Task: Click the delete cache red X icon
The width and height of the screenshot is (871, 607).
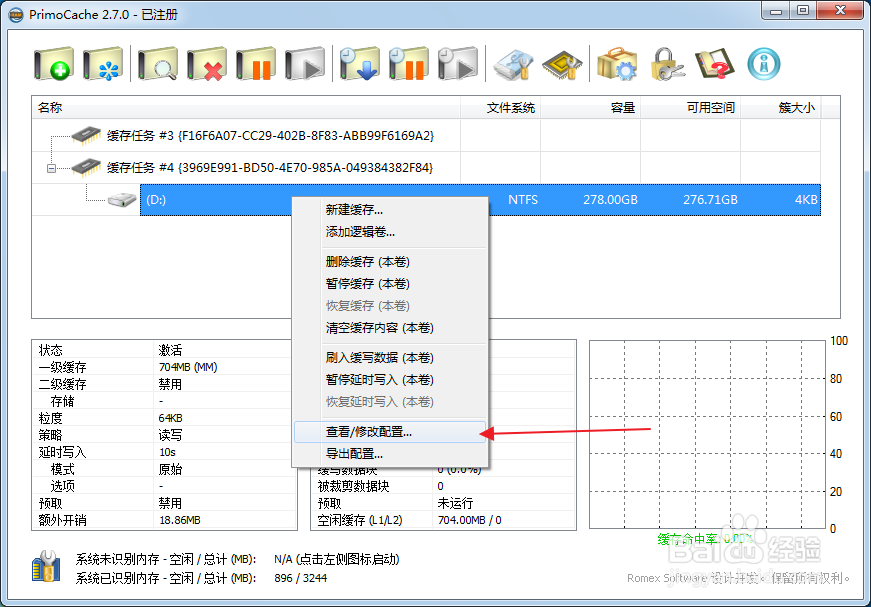Action: [x=207, y=64]
